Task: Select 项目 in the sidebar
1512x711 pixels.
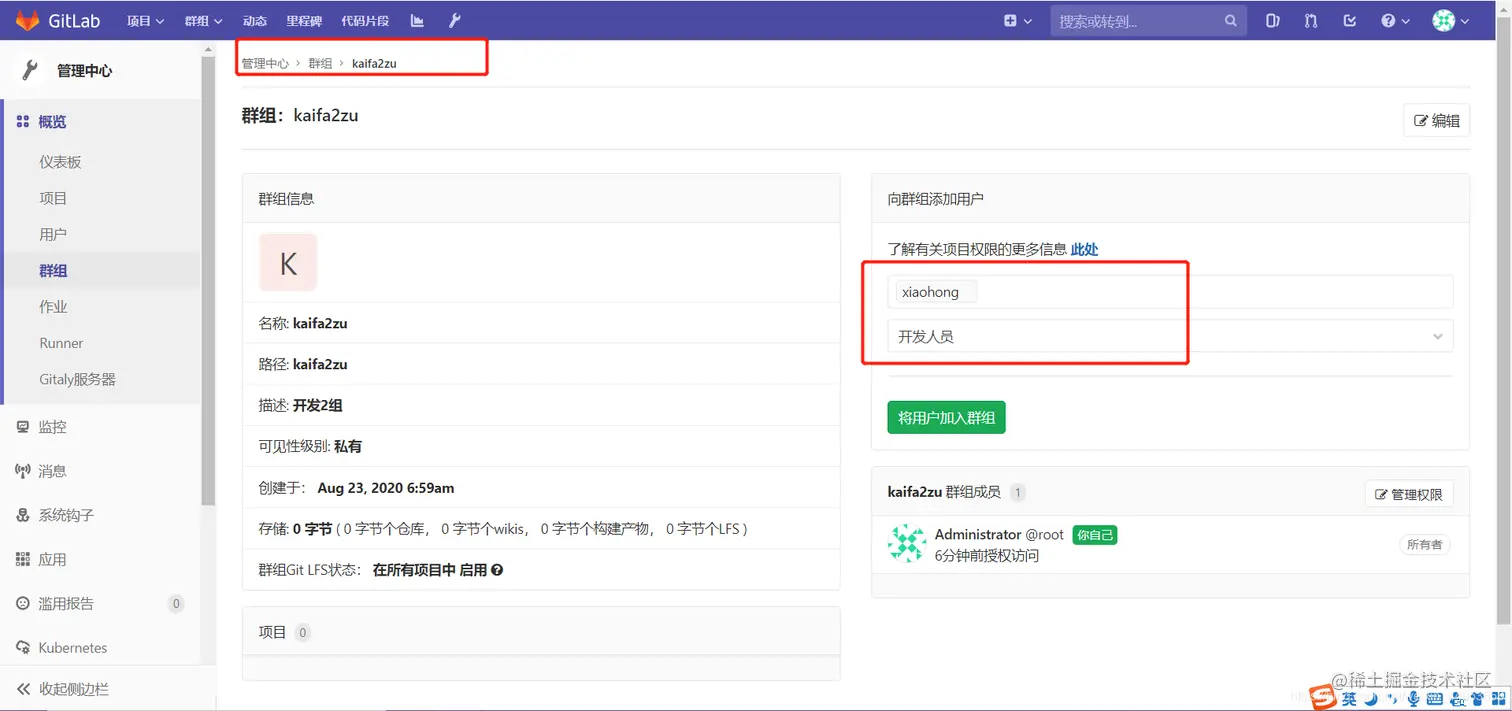Action: (53, 198)
